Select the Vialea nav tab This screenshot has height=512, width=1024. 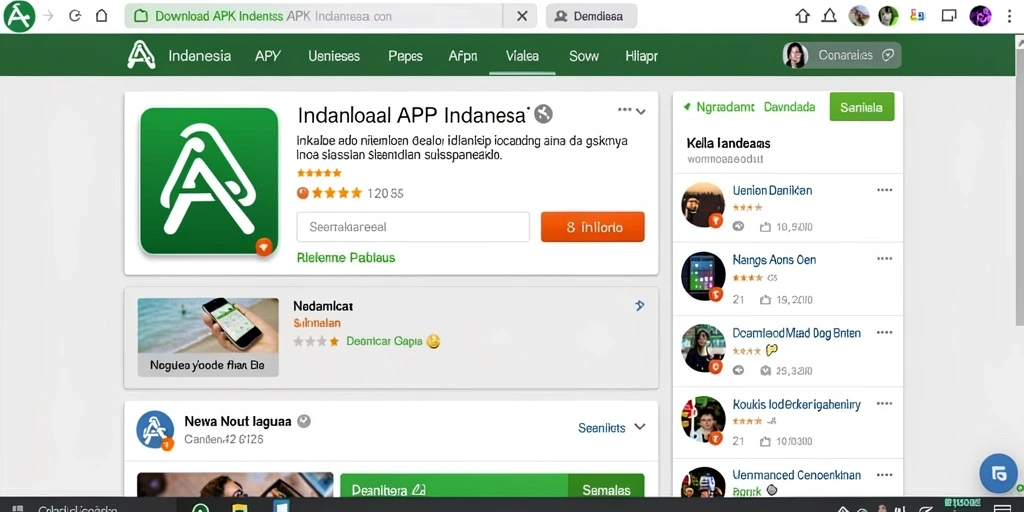(x=522, y=56)
